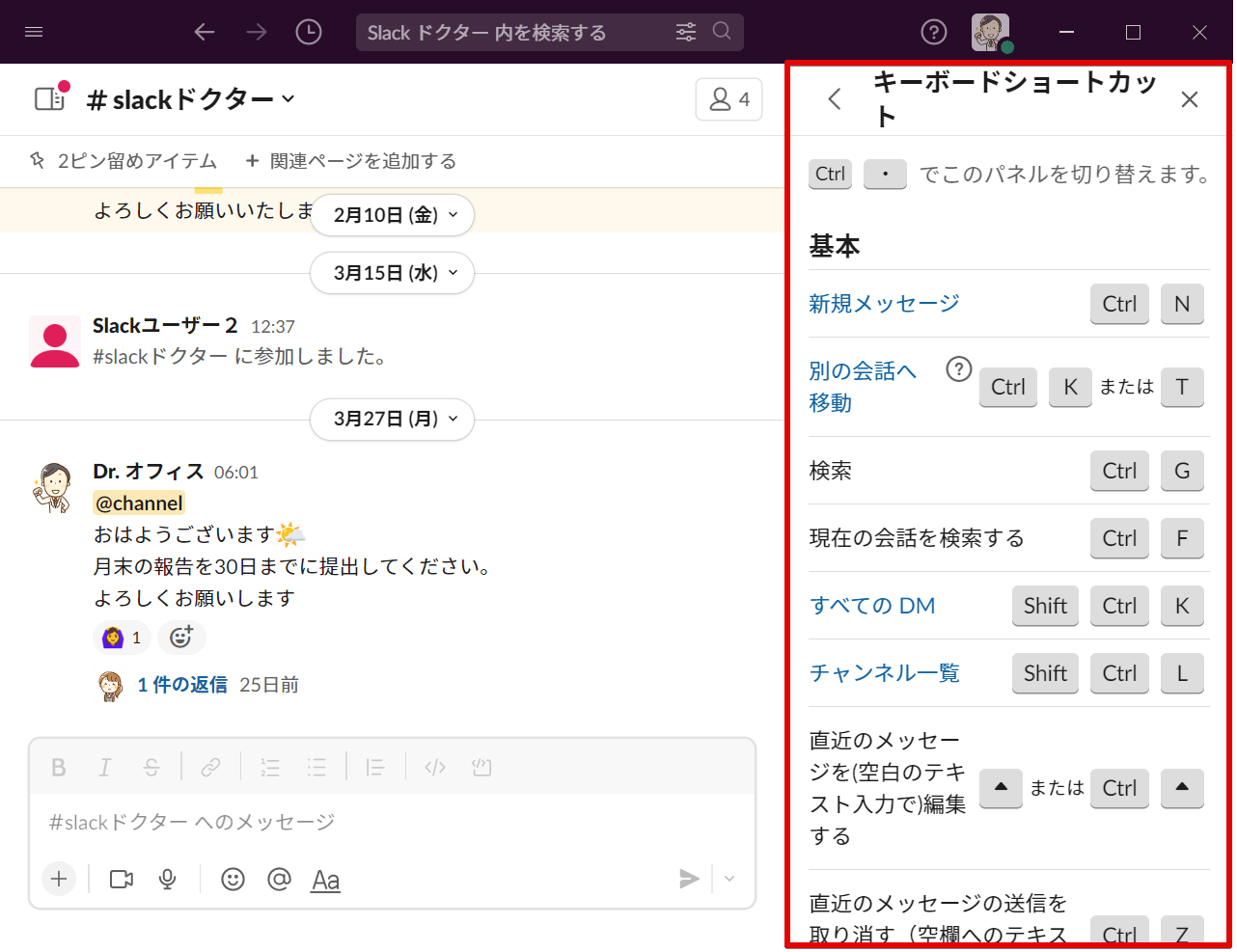The width and height of the screenshot is (1237, 952).
Task: Select the italic formatting icon
Action: coord(104,767)
